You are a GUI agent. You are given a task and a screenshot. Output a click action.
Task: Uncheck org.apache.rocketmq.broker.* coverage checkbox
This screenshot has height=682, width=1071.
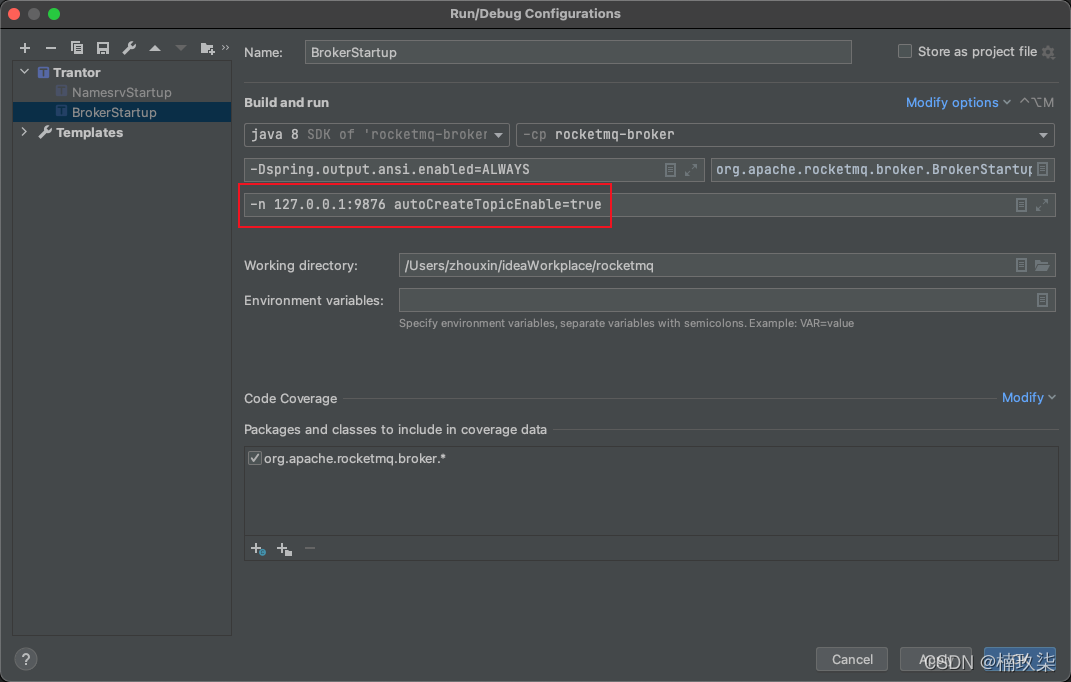pyautogui.click(x=254, y=459)
